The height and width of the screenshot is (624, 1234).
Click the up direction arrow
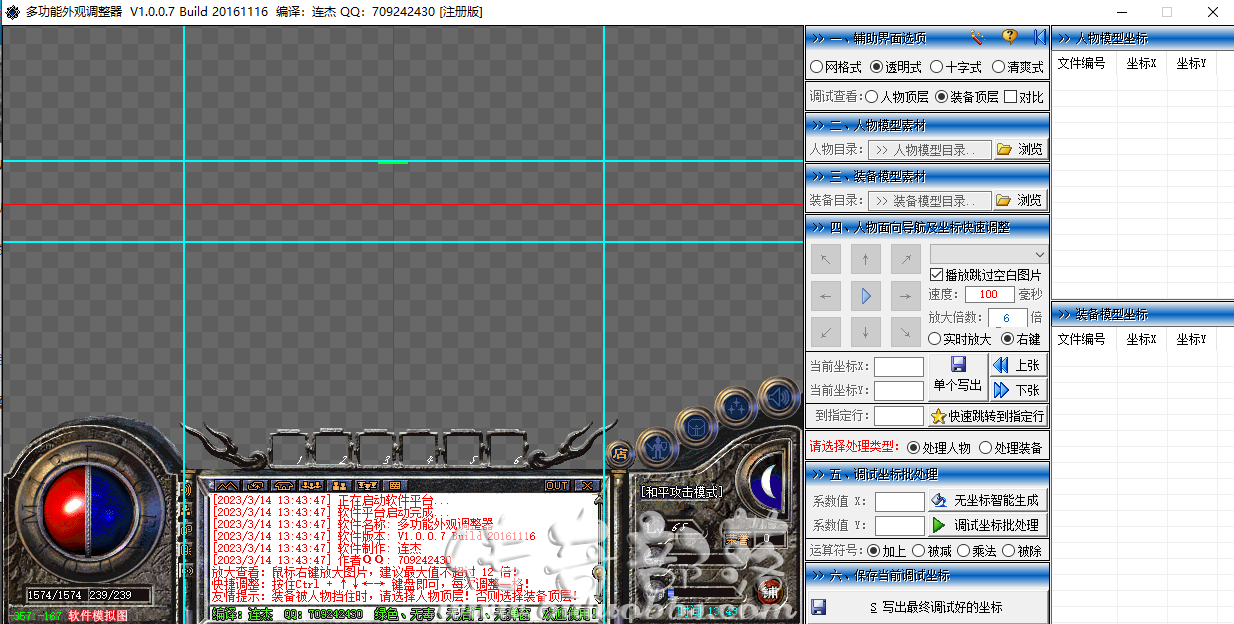pos(866,260)
